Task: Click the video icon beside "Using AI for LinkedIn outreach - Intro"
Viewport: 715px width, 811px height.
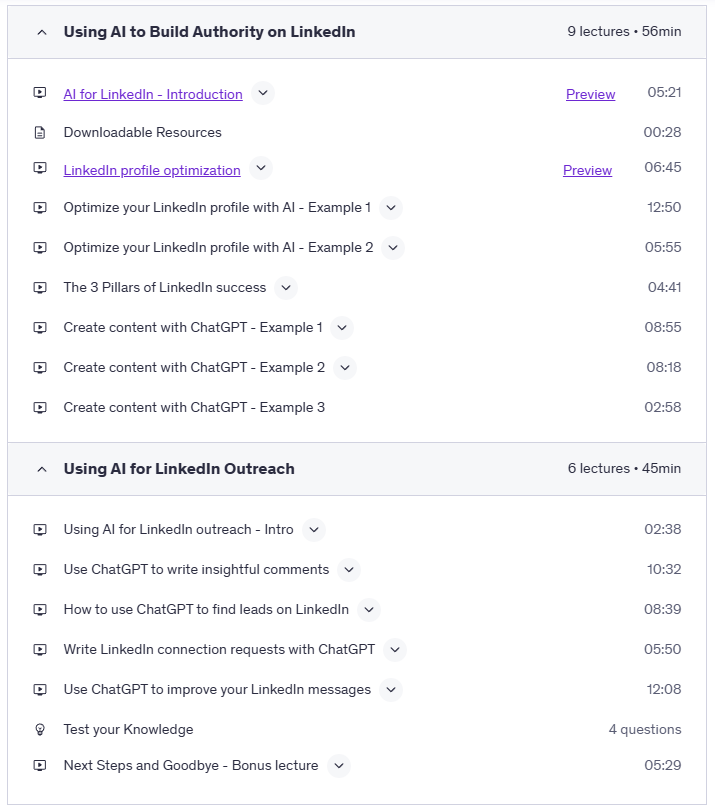Action: click(39, 529)
